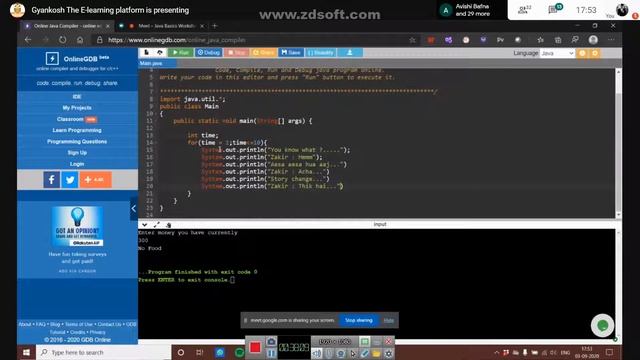Open the browser favorites list icon
Image resolution: width=640 pixels, height=360 pixels.
pyautogui.click(x=540, y=40)
